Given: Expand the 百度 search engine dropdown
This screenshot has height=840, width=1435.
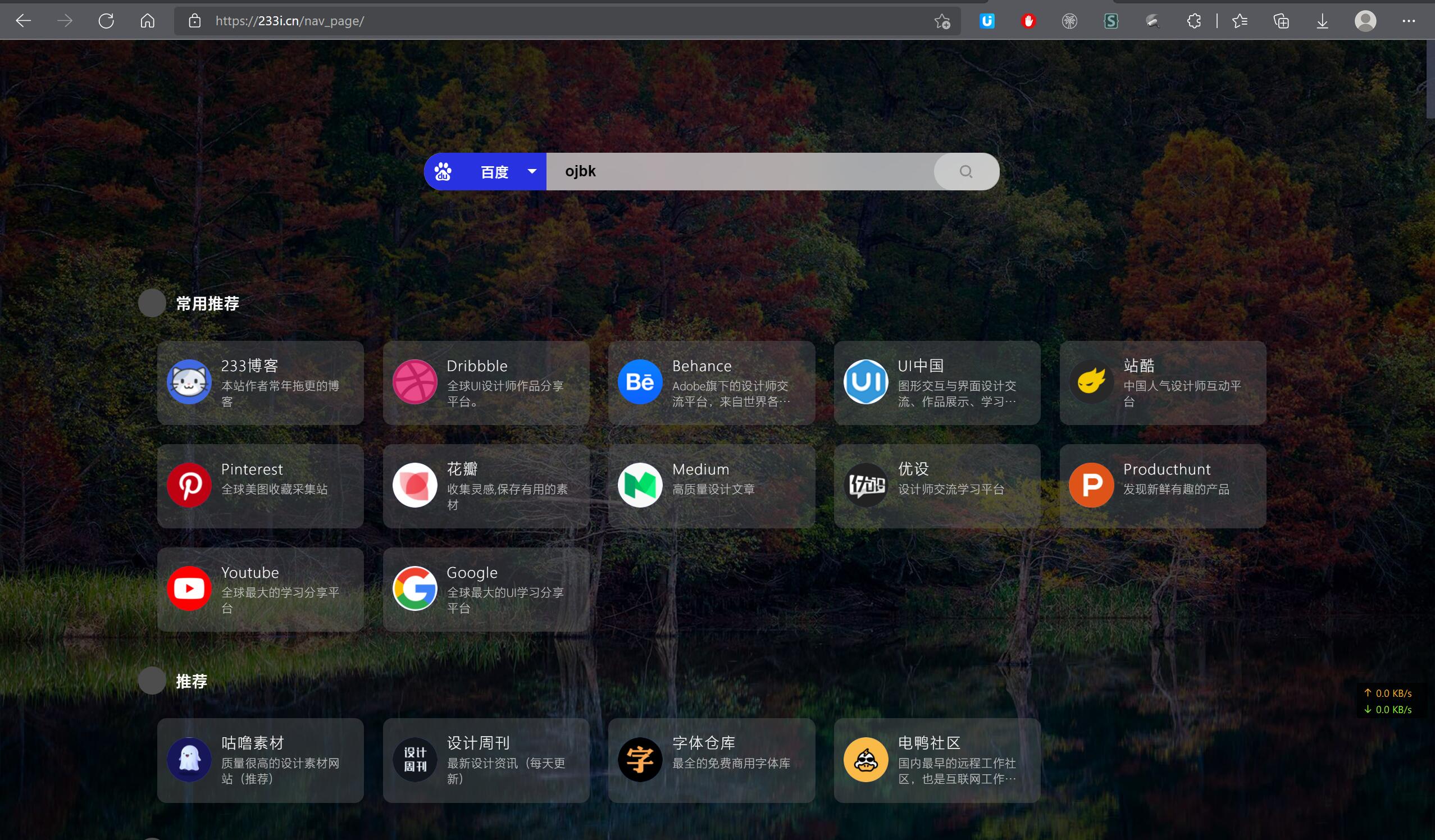Looking at the screenshot, I should click(532, 171).
